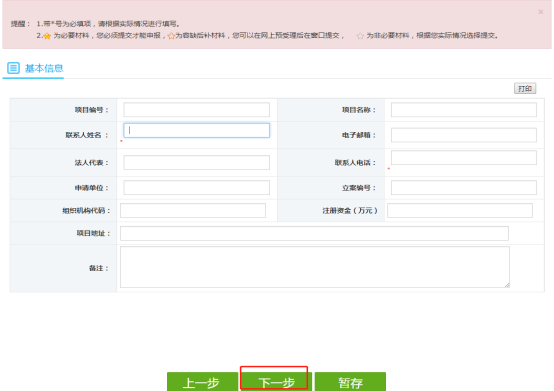Viewport: 554px width, 391px height.
Task: Click the 基本信息 list icon
Action: point(13,68)
